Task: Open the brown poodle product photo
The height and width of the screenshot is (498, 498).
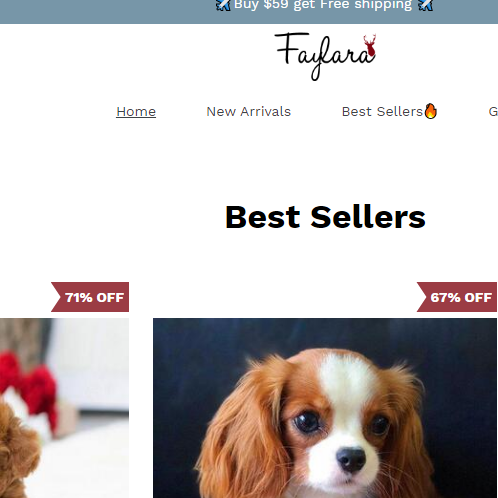Action: 64,408
